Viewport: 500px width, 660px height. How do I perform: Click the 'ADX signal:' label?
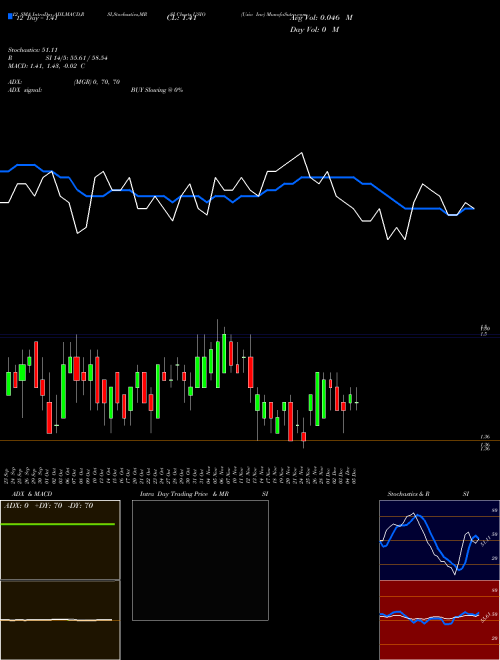pyautogui.click(x=25, y=90)
